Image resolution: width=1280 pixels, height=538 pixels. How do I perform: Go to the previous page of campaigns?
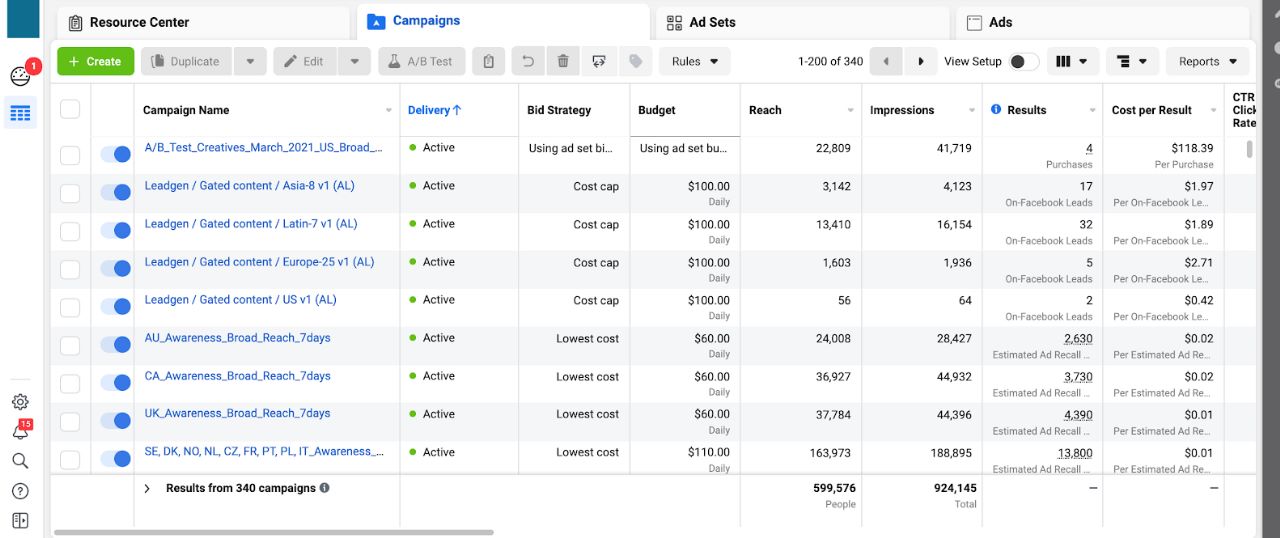(885, 61)
